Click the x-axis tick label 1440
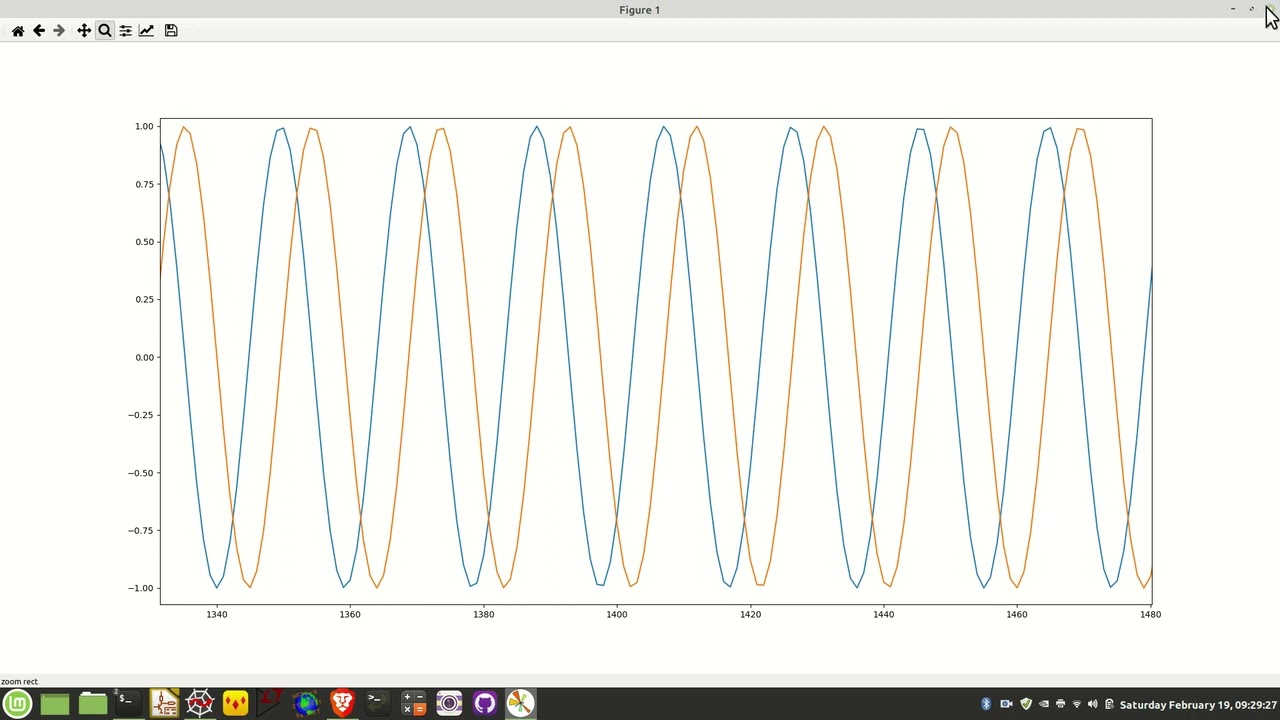Viewport: 1280px width, 720px height. [883, 614]
